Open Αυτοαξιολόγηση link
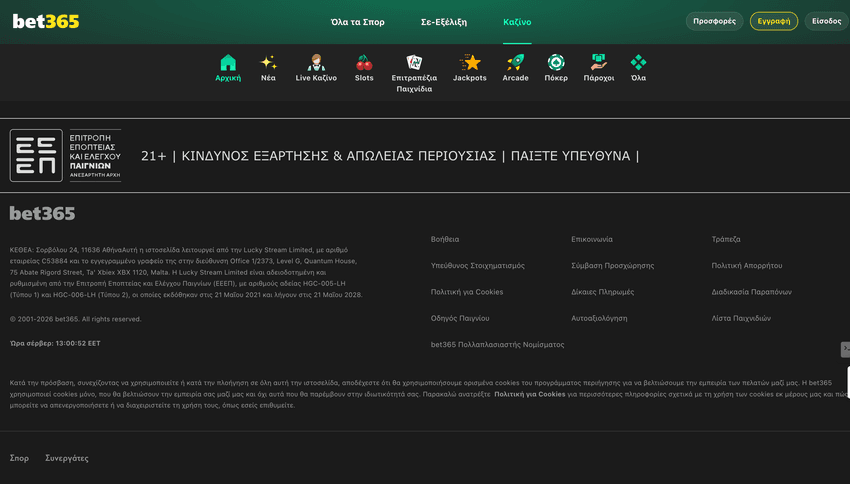The image size is (850, 484). click(x=599, y=318)
